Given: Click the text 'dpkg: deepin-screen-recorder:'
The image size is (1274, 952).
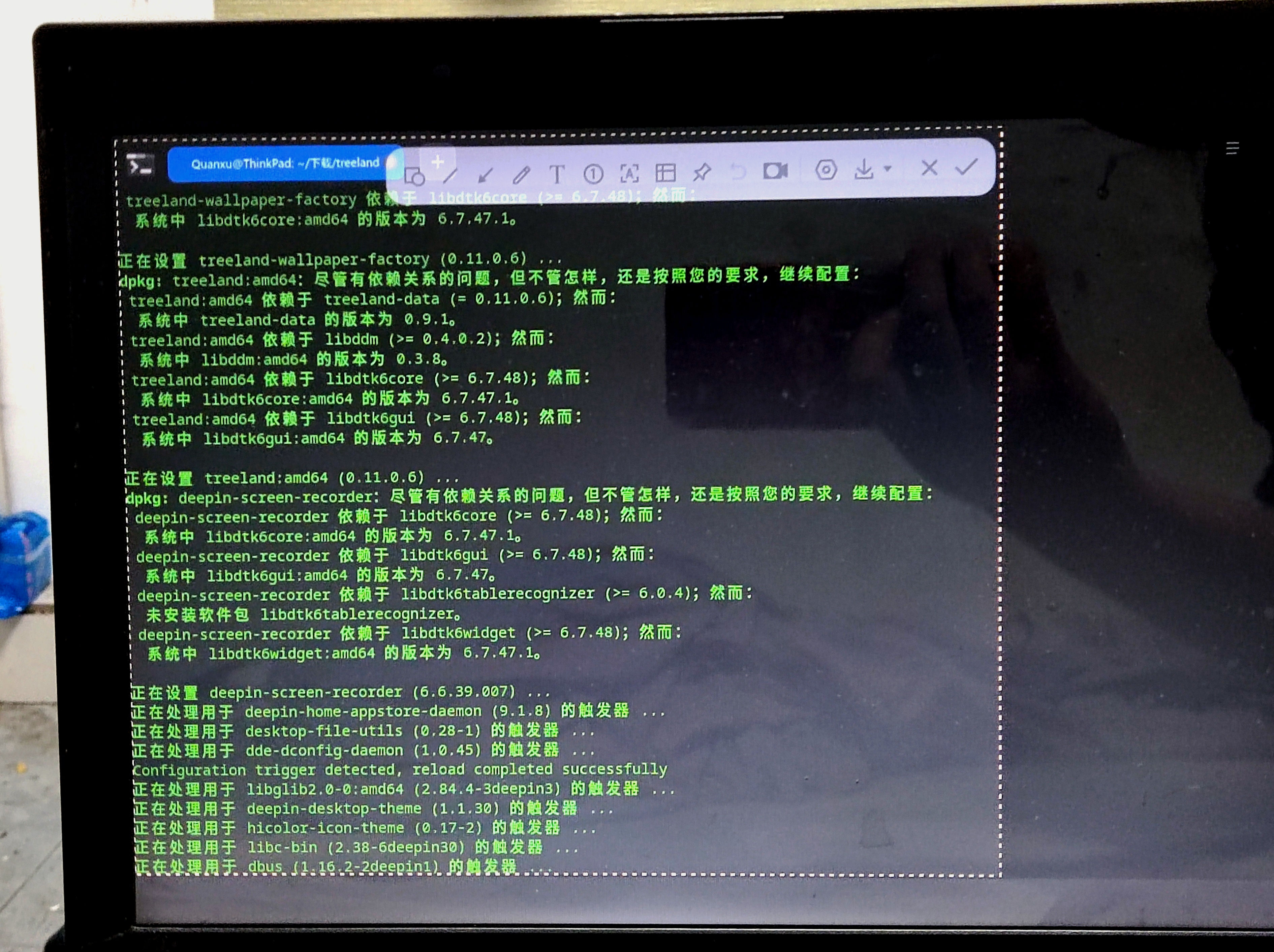Looking at the screenshot, I should [x=252, y=498].
